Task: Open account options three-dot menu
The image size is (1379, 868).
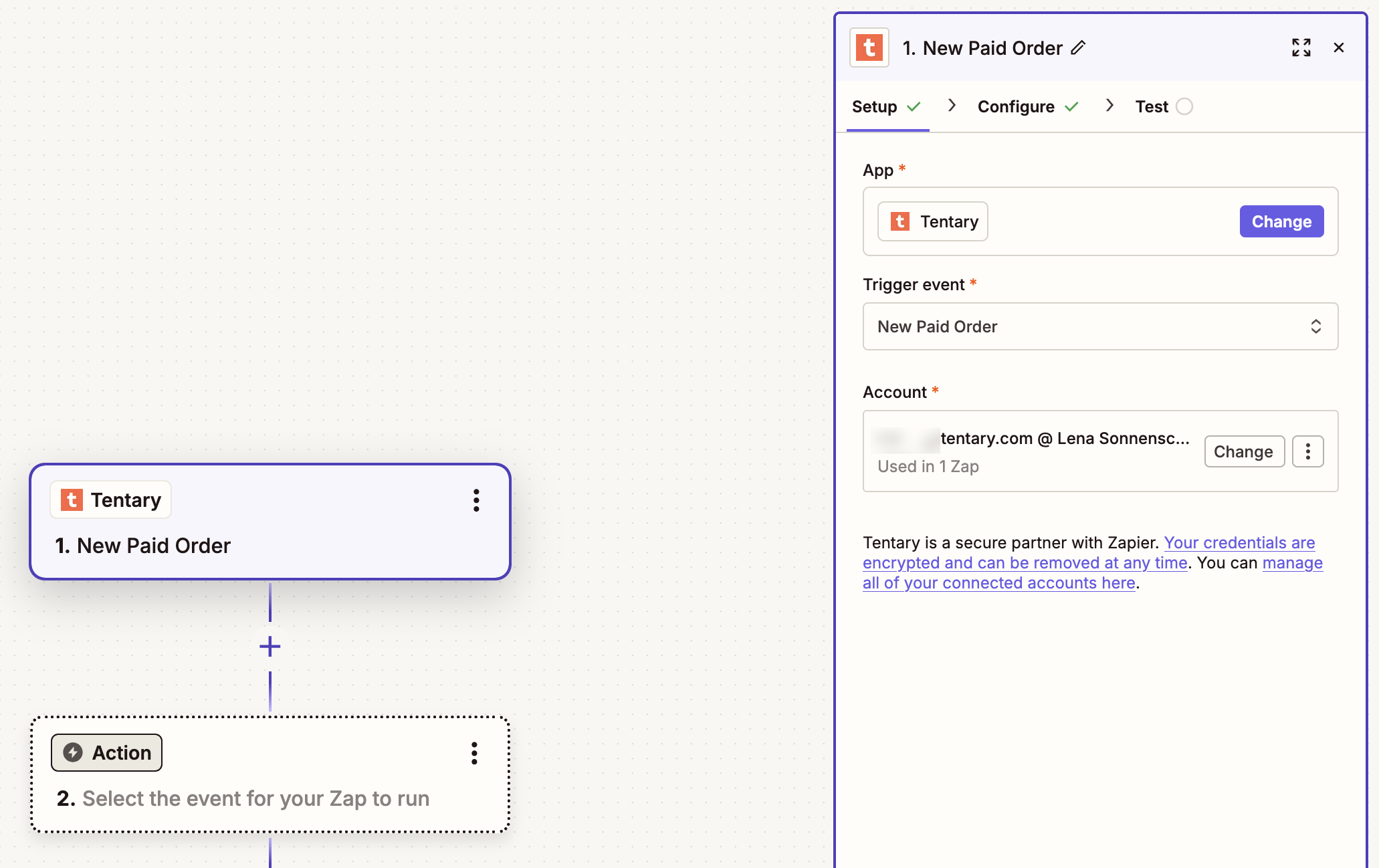Action: click(x=1307, y=451)
